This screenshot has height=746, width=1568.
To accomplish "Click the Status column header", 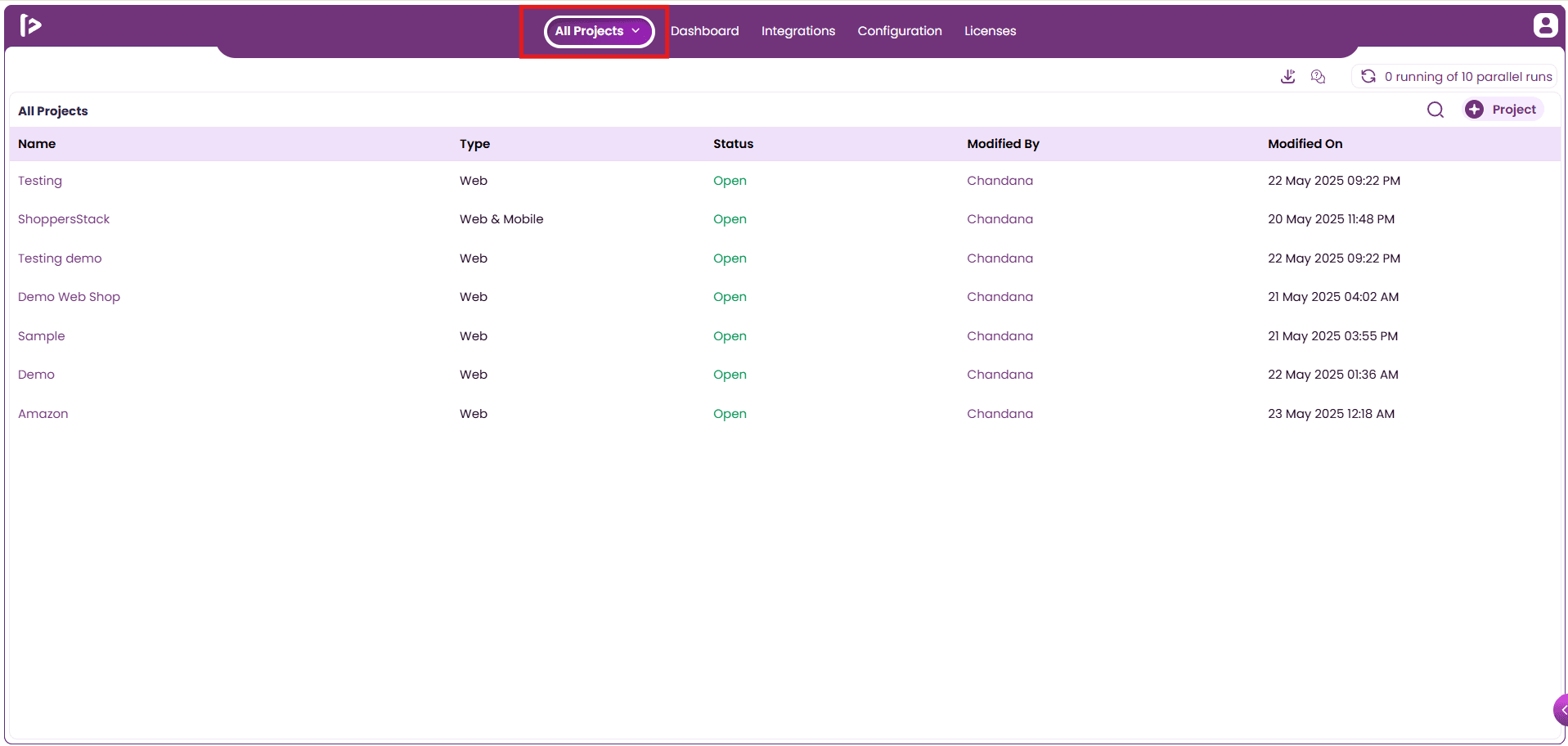I will pos(733,144).
